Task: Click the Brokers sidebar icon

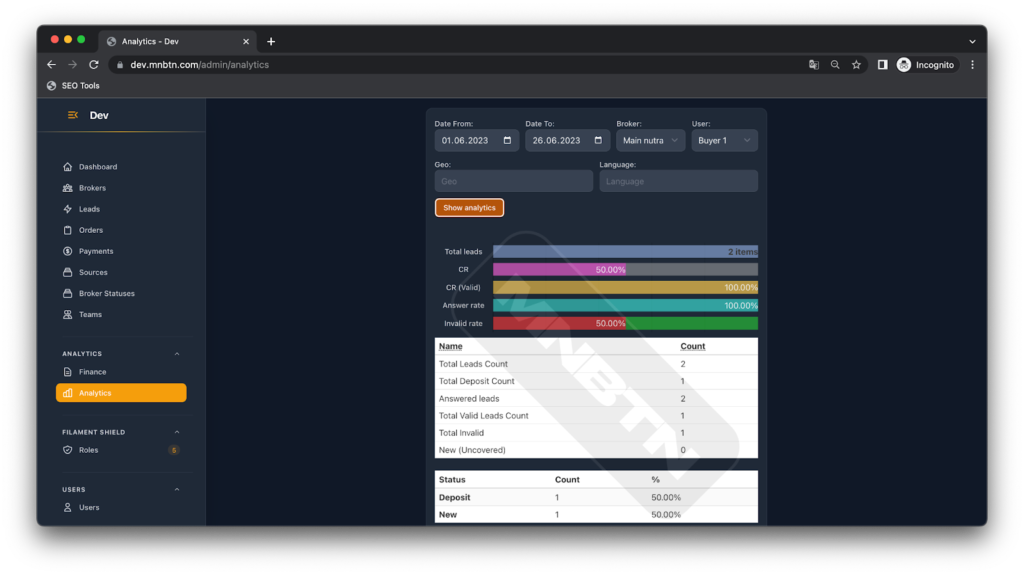Action: click(x=68, y=188)
